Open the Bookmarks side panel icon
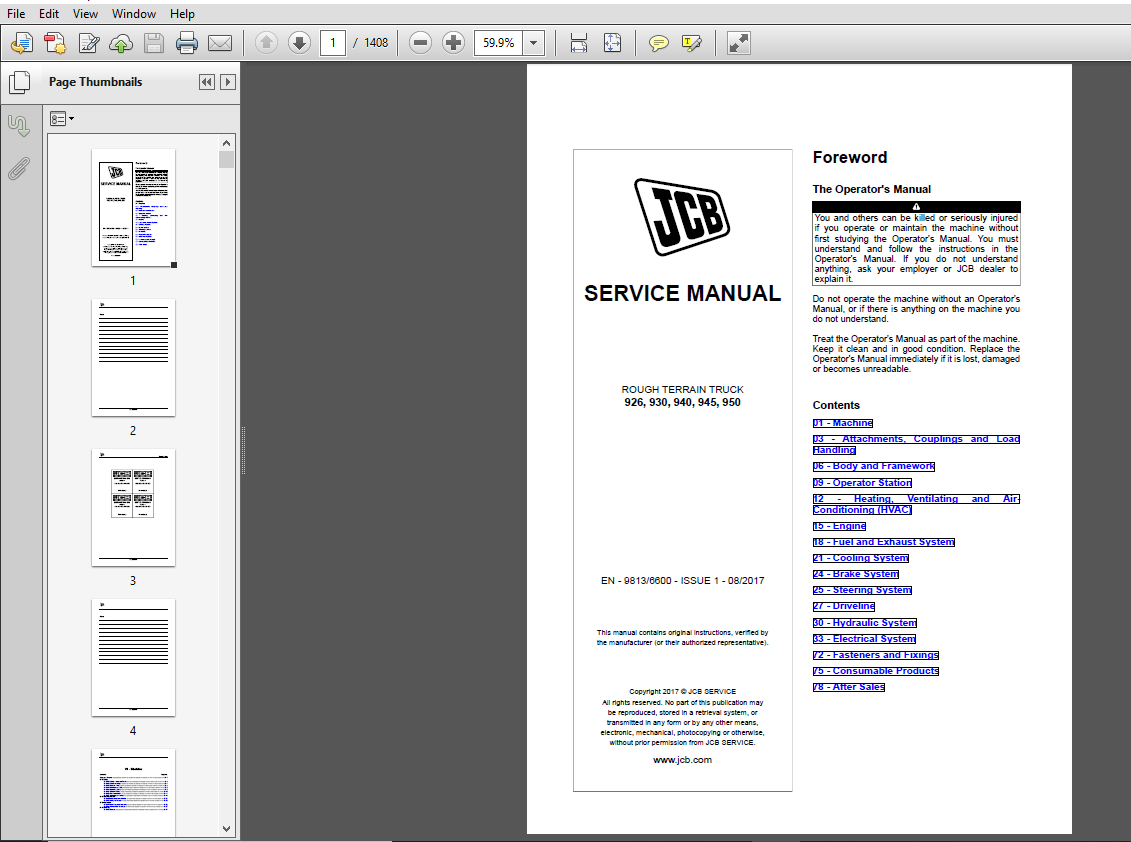 tap(19, 126)
